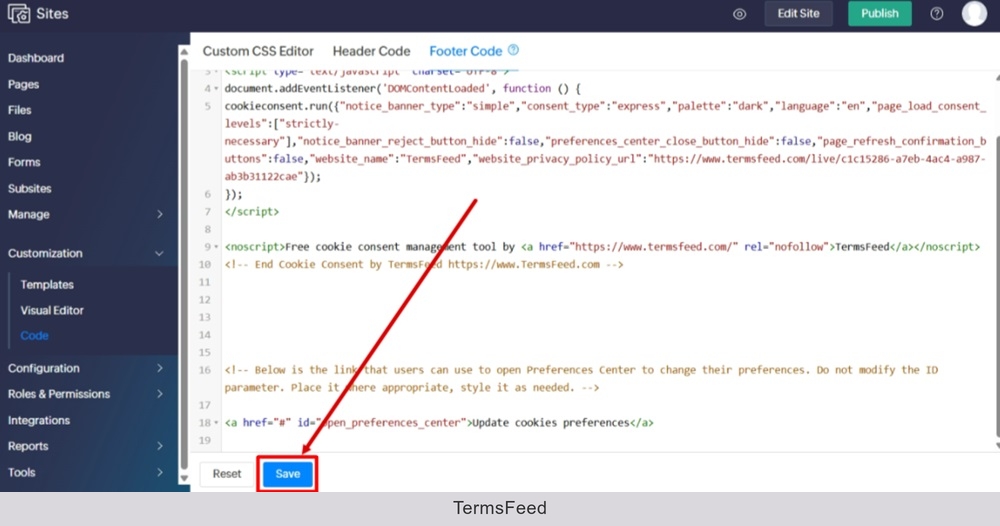Click the closing script tag on line 7
The width and height of the screenshot is (1000, 526).
coord(252,212)
